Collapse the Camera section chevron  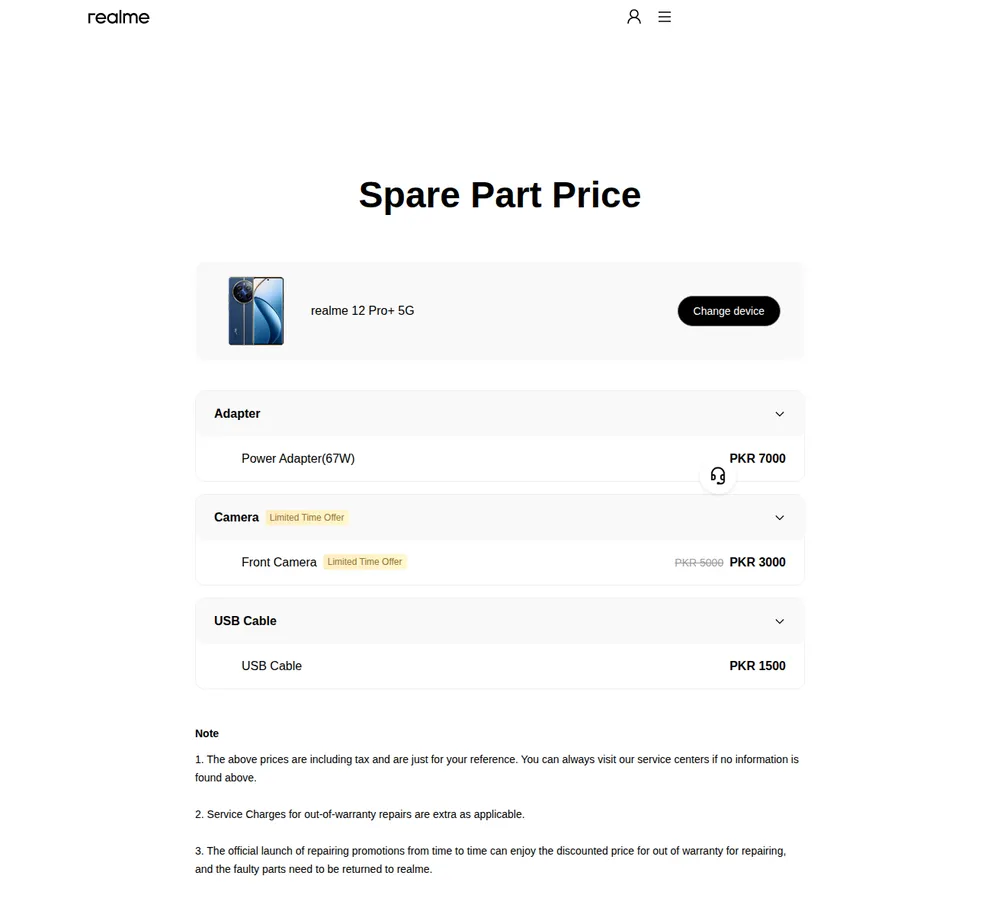coord(779,518)
